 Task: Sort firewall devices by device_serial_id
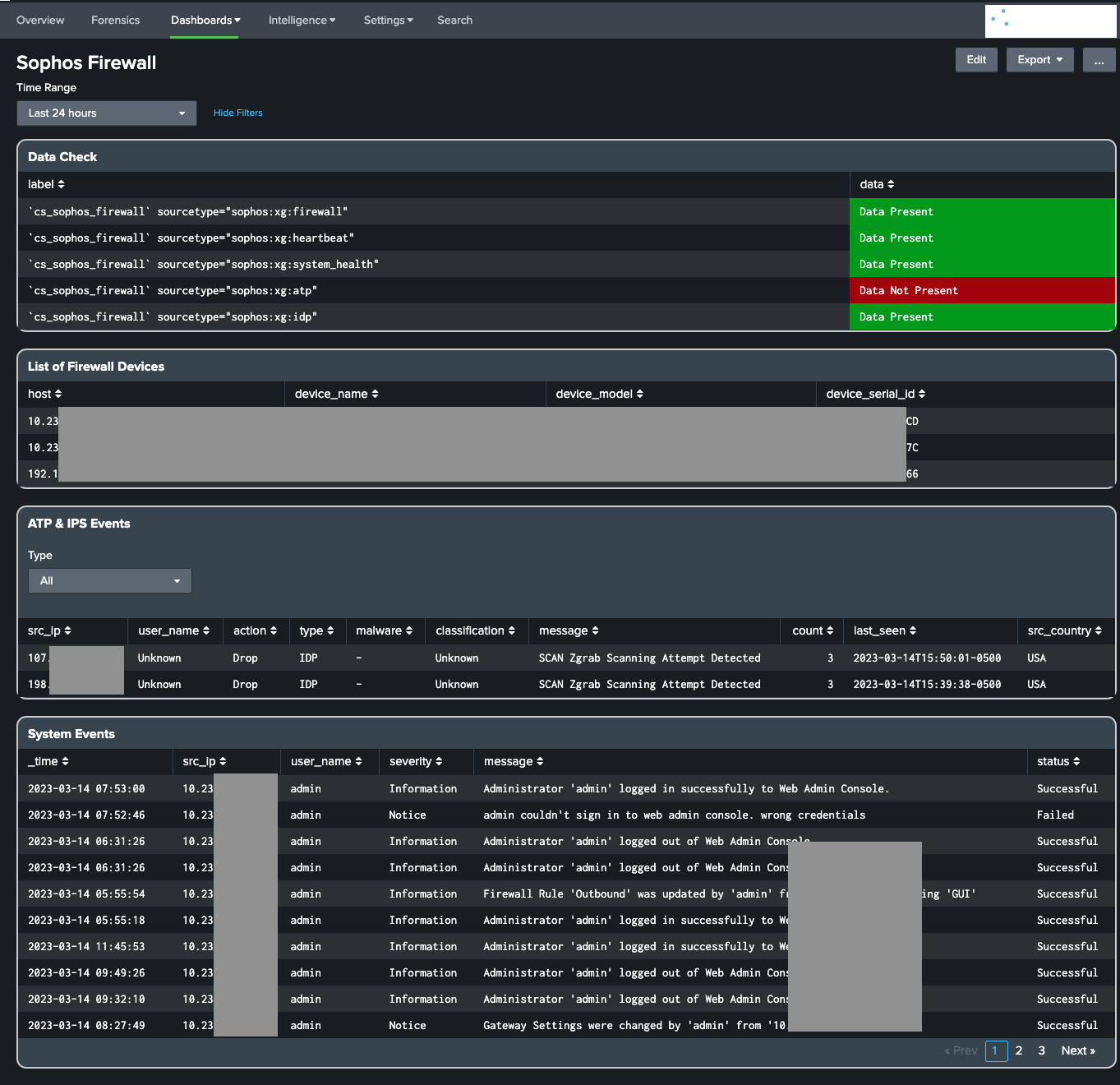click(x=875, y=394)
